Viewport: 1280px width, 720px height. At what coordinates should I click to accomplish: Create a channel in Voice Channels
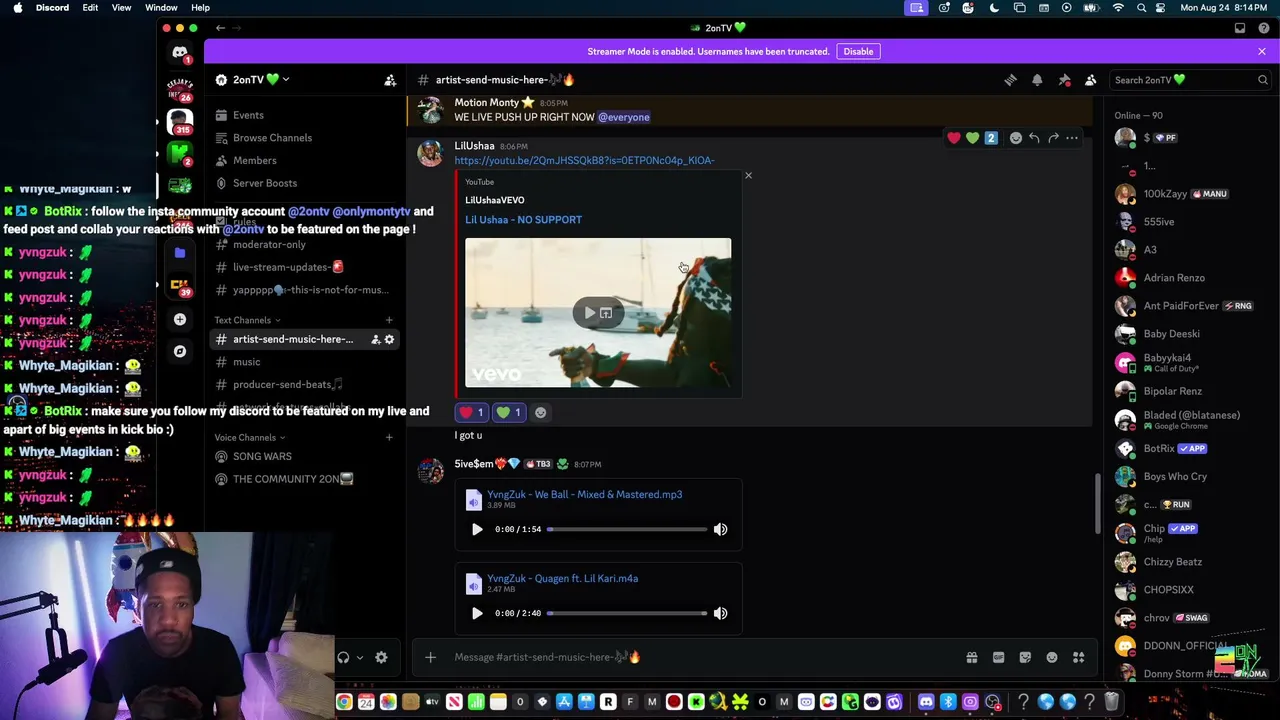click(389, 437)
